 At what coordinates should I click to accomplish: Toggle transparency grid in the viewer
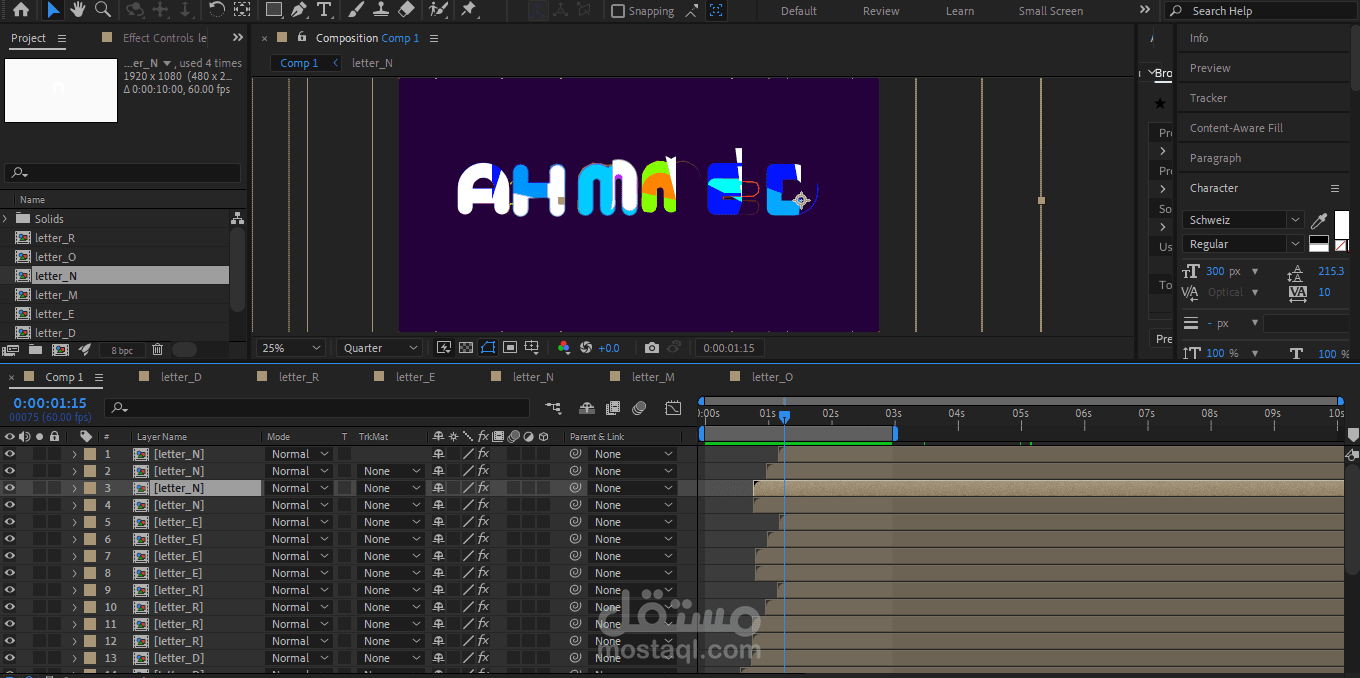[466, 347]
